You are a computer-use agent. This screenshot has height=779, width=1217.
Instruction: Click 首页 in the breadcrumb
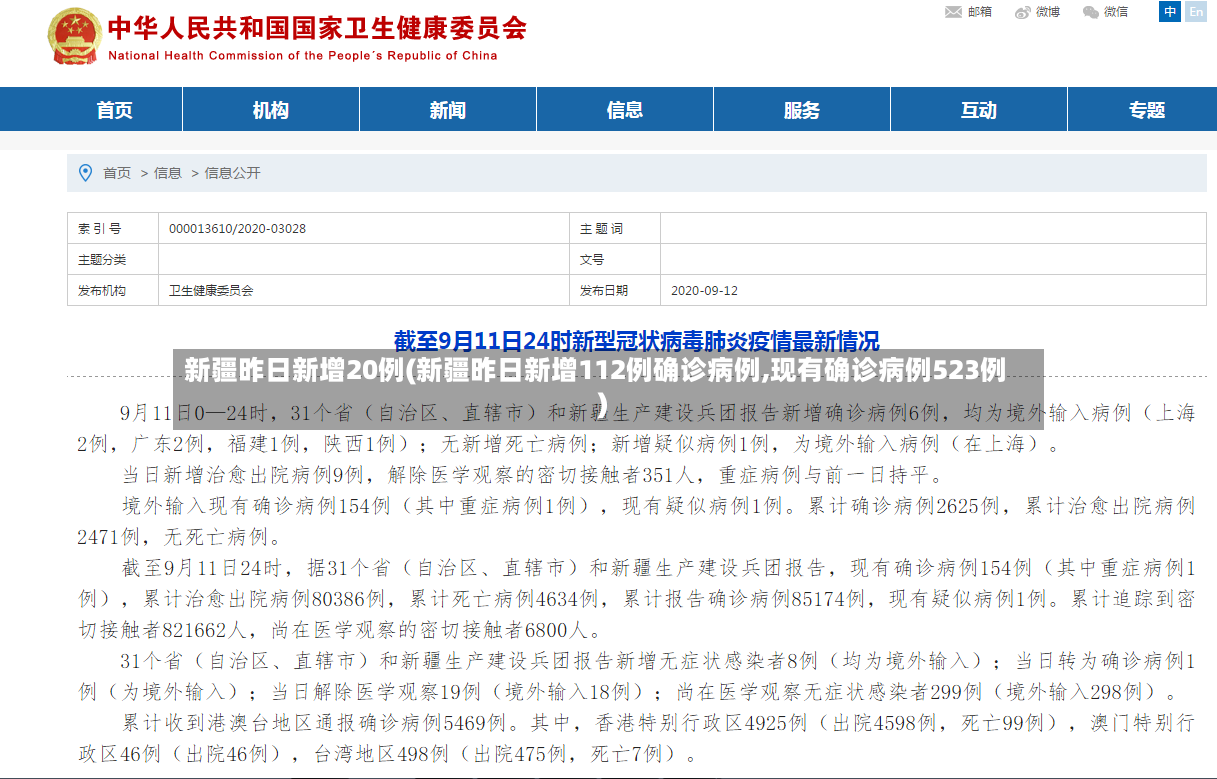(x=117, y=173)
